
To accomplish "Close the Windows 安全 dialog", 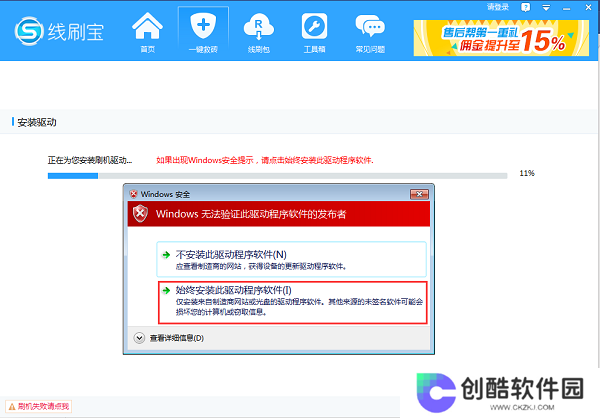I will pos(419,194).
